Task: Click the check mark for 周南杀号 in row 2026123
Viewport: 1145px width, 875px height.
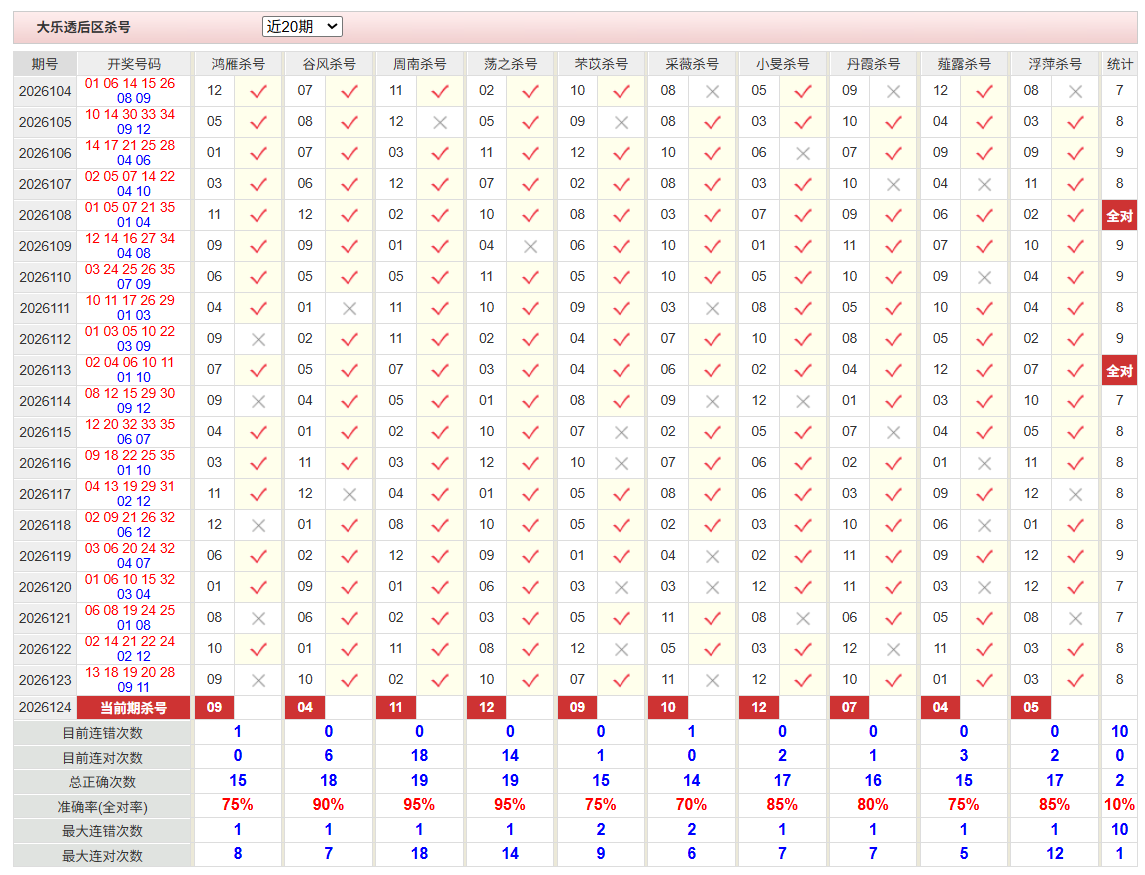Action: tap(440, 680)
